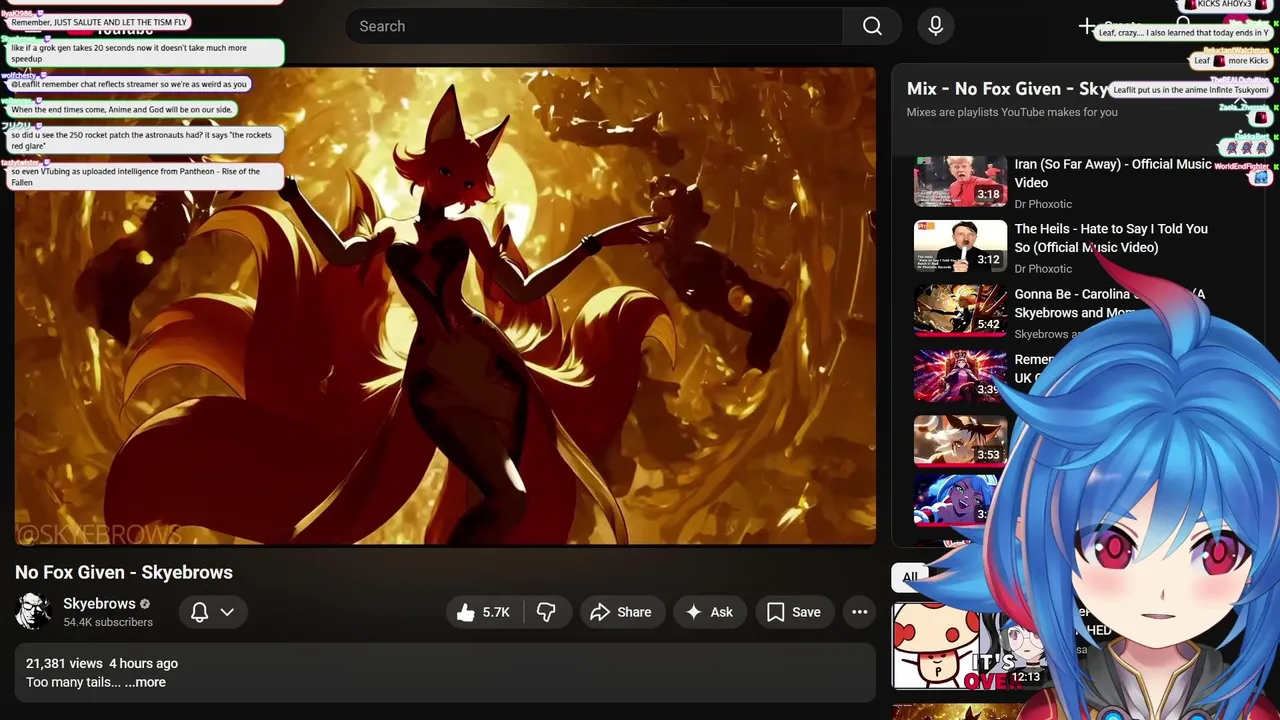This screenshot has width=1280, height=720.
Task: Click the verified badge beside Skyebrows
Action: tap(145, 604)
